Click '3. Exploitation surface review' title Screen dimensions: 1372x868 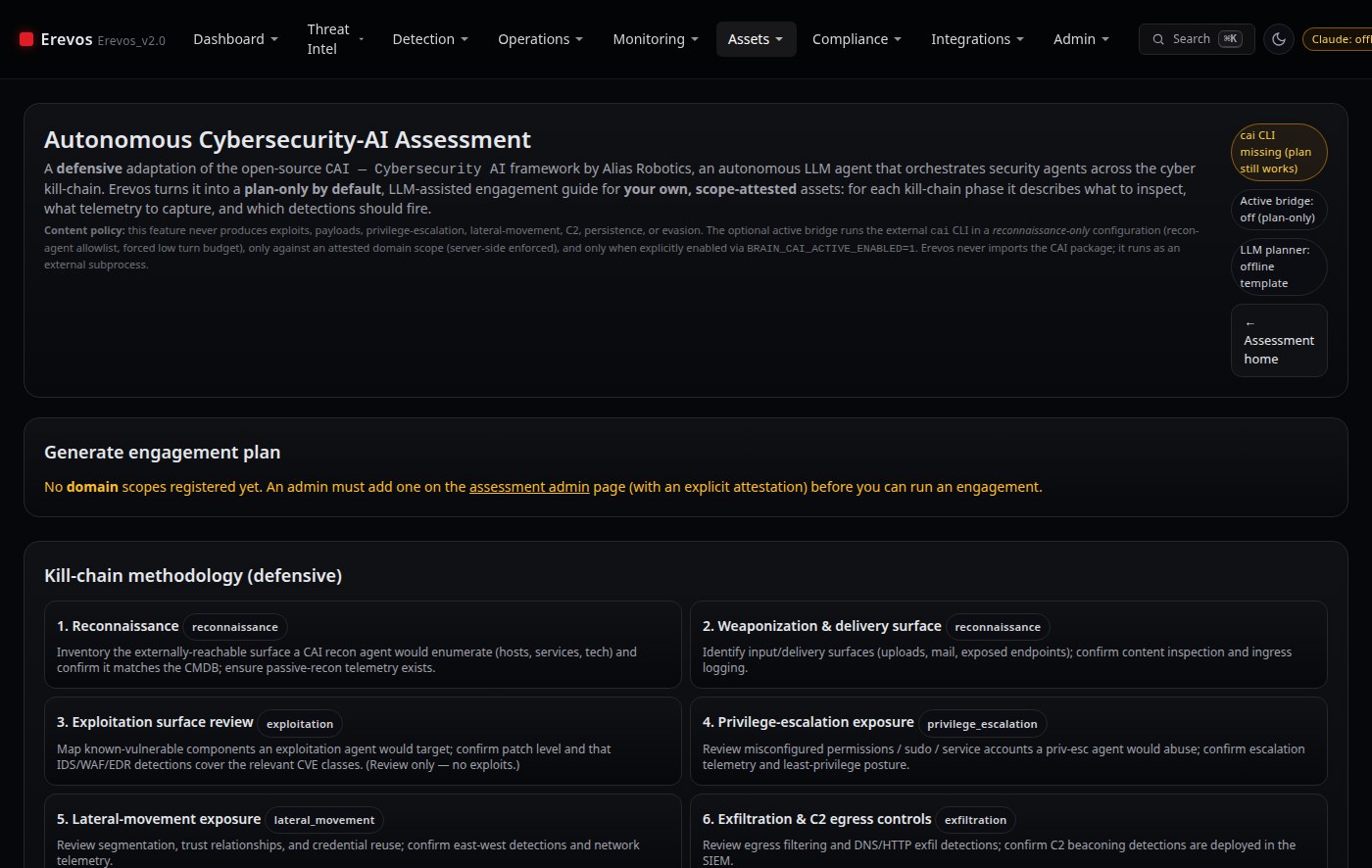155,722
